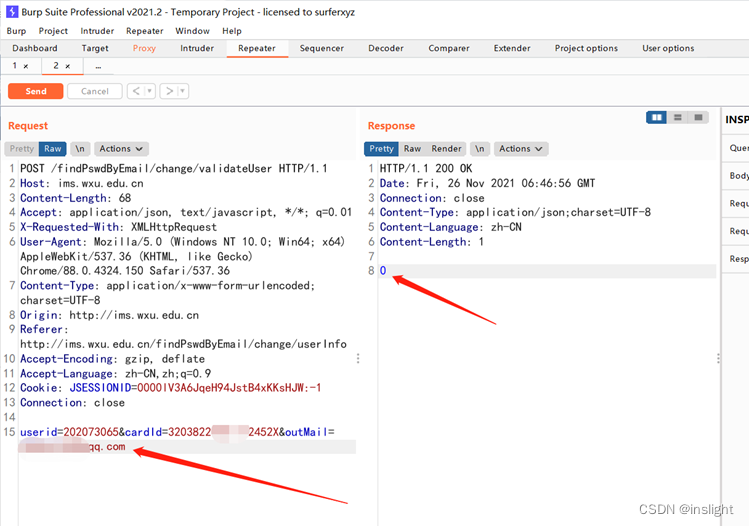Close Repeater tab 1
The width and height of the screenshot is (749, 526).
click(26, 66)
